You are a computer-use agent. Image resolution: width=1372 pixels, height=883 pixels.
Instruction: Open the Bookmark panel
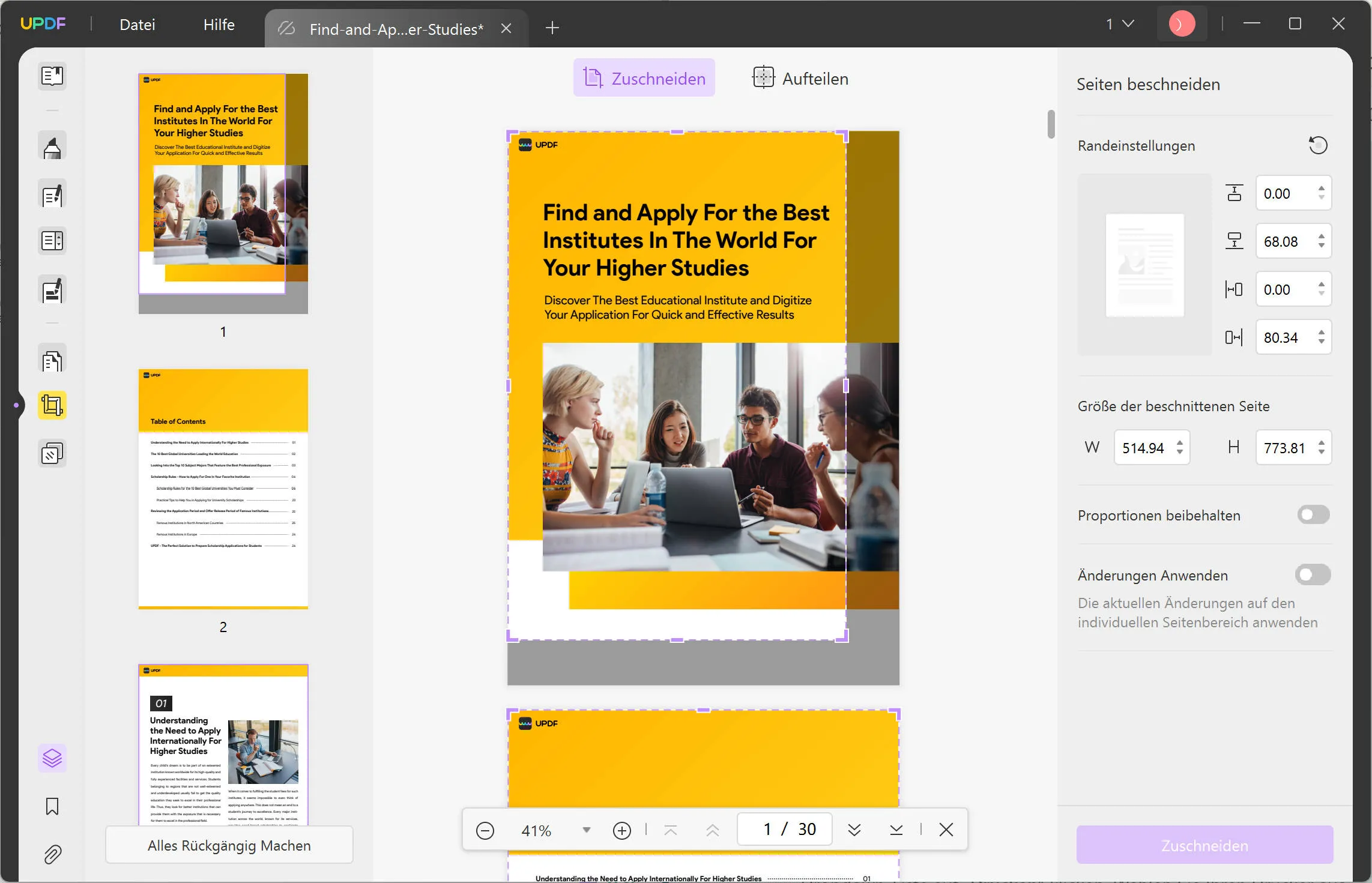52,806
